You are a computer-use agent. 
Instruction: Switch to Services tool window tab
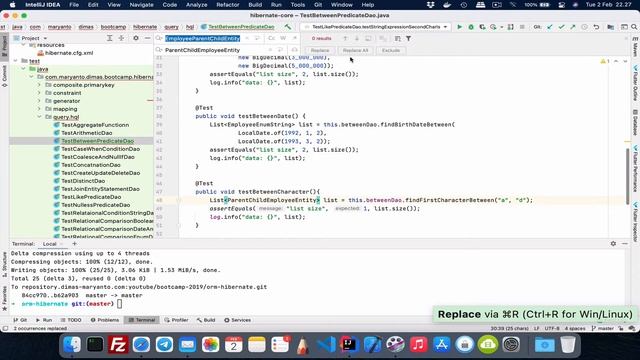tap(238, 320)
